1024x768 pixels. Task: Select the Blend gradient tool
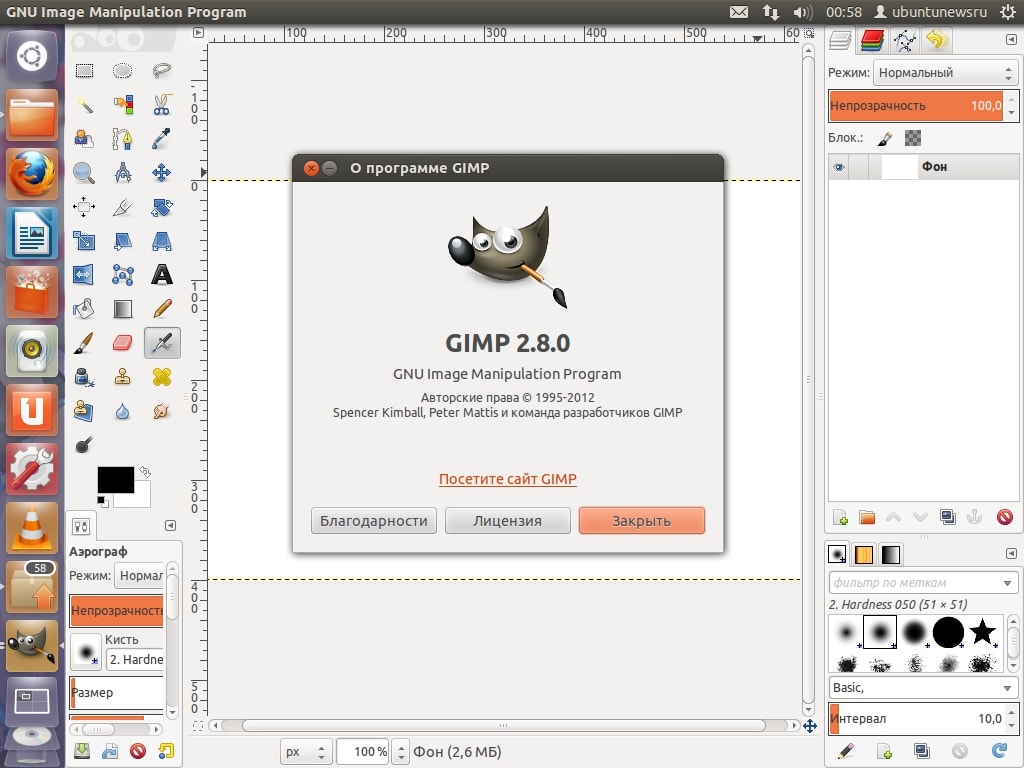point(123,308)
